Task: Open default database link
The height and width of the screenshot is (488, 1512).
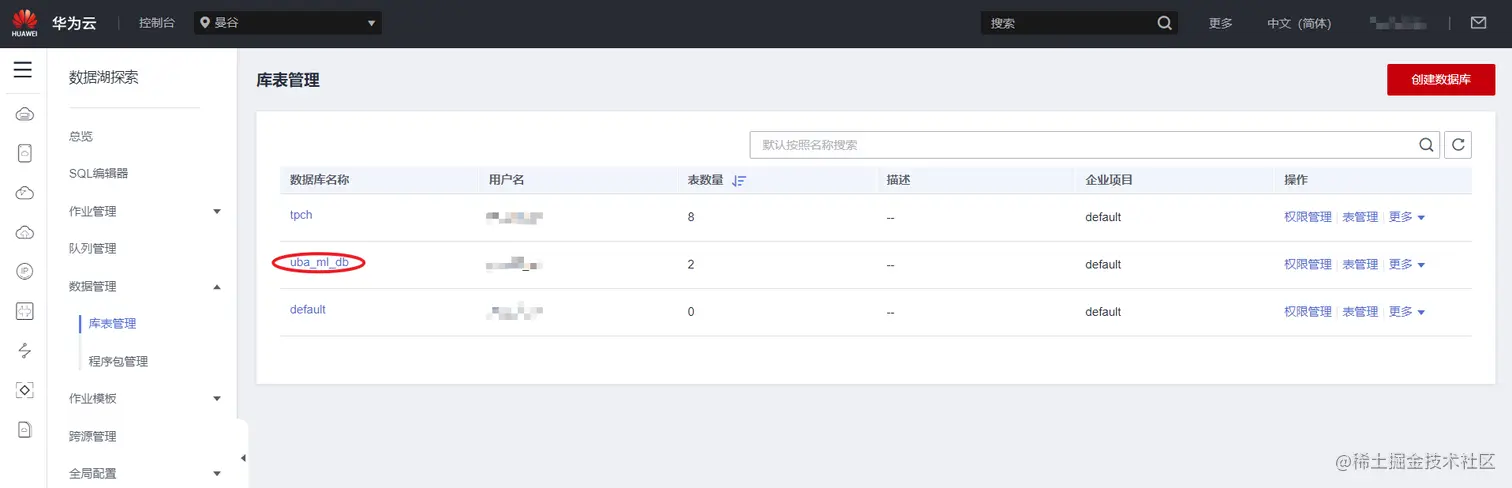Action: pyautogui.click(x=308, y=310)
